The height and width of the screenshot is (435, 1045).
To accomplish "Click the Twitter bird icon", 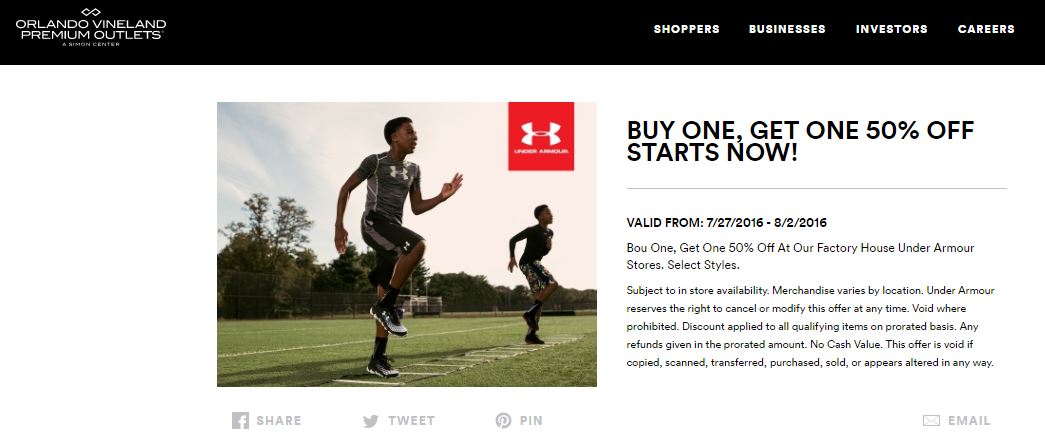I will tap(371, 421).
